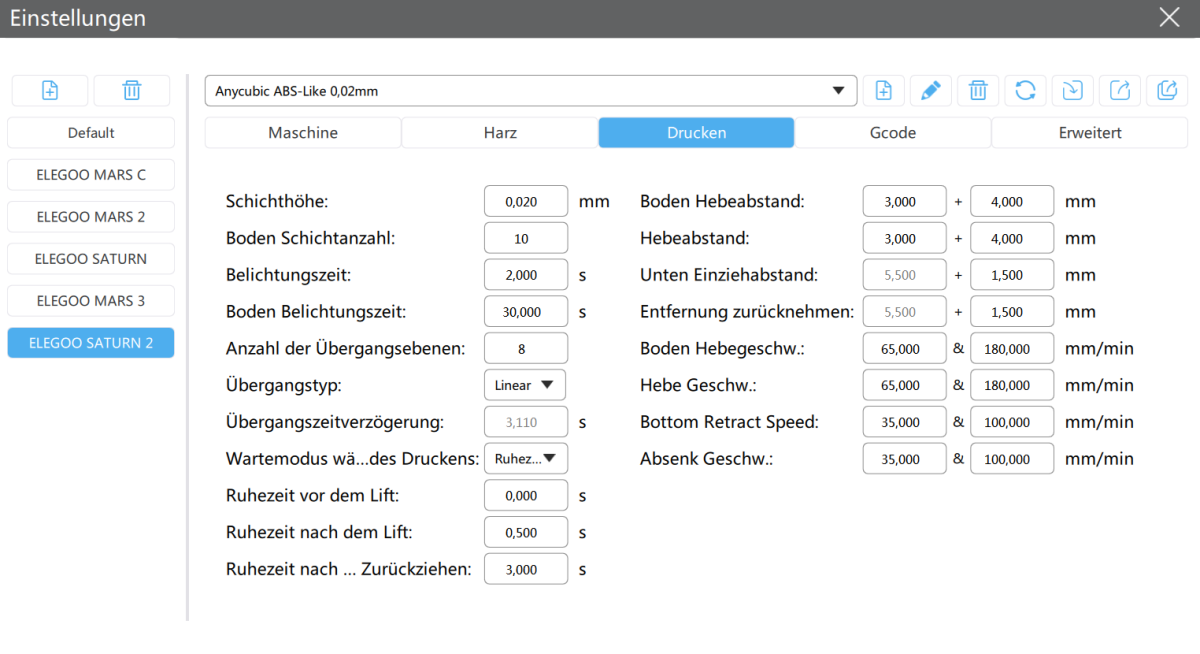Screen dimensions: 1200x654
Task: Open the Wartemodus während des Druckens dropdown
Action: point(525,459)
